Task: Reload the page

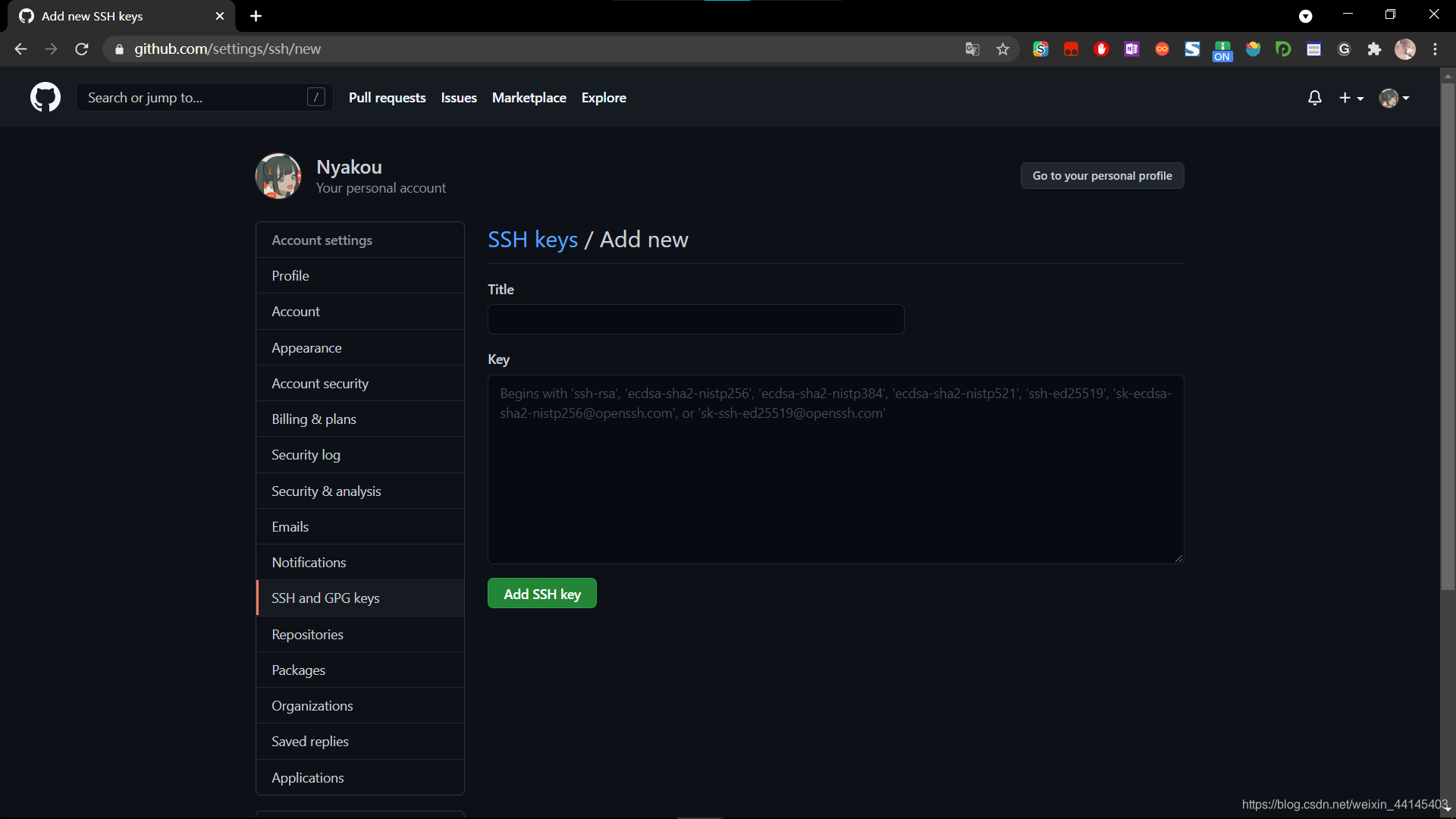Action: click(x=82, y=49)
